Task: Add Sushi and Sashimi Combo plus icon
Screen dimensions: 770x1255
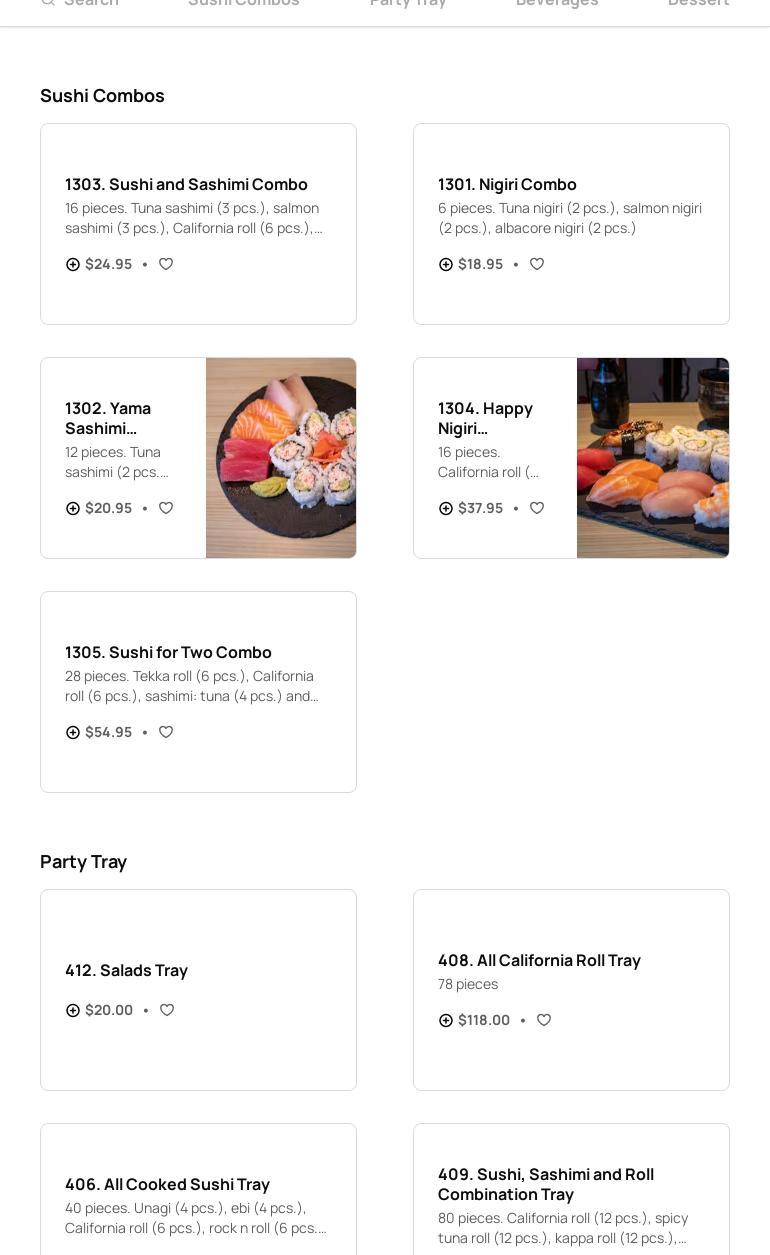Action: pos(73,264)
